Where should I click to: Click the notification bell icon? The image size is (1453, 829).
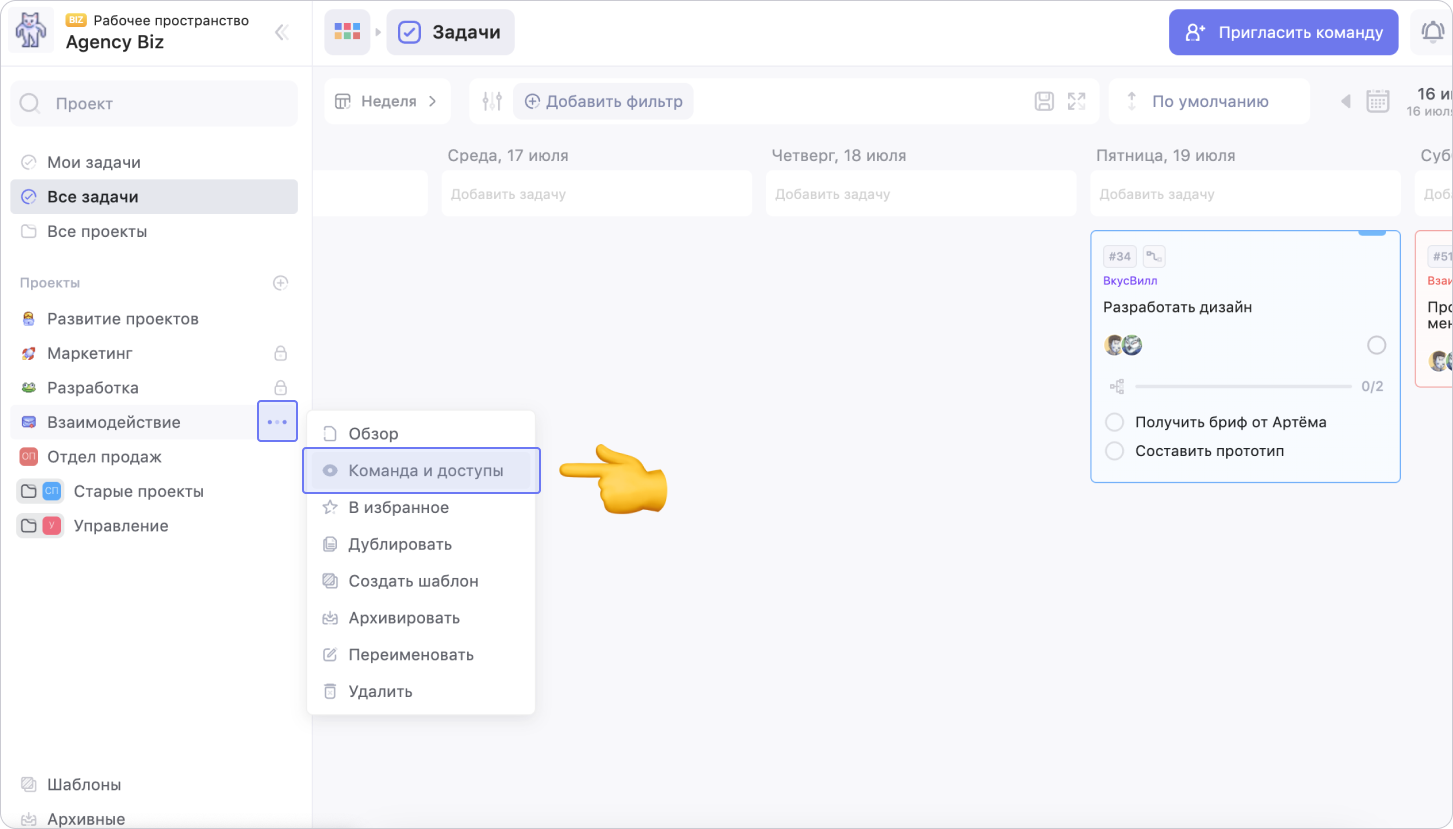coord(1432,32)
